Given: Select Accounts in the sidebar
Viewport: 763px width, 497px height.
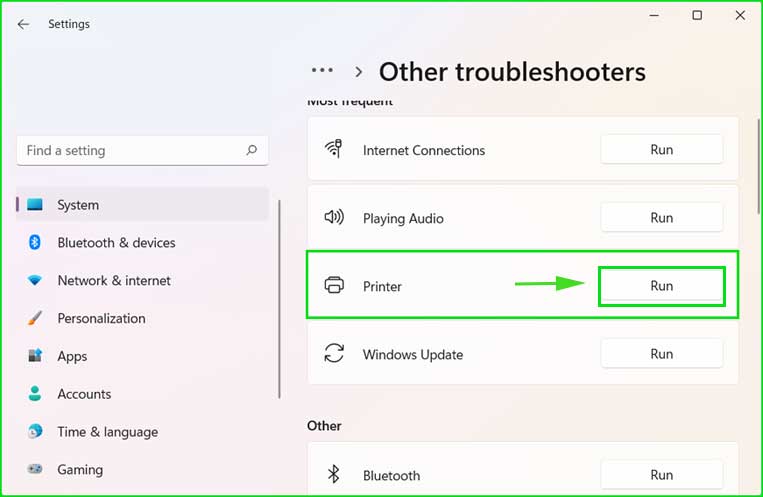Looking at the screenshot, I should point(143,394).
